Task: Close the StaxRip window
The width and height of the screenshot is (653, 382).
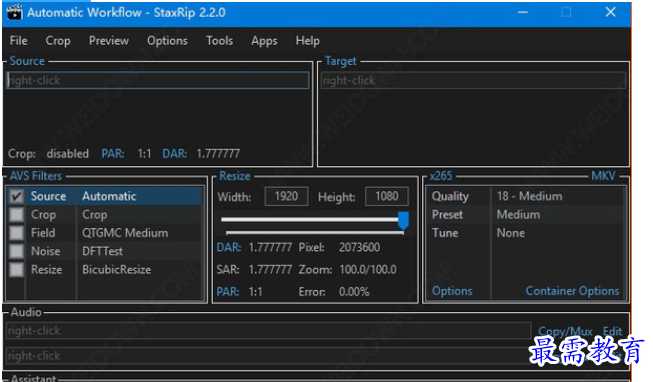Action: [x=611, y=12]
